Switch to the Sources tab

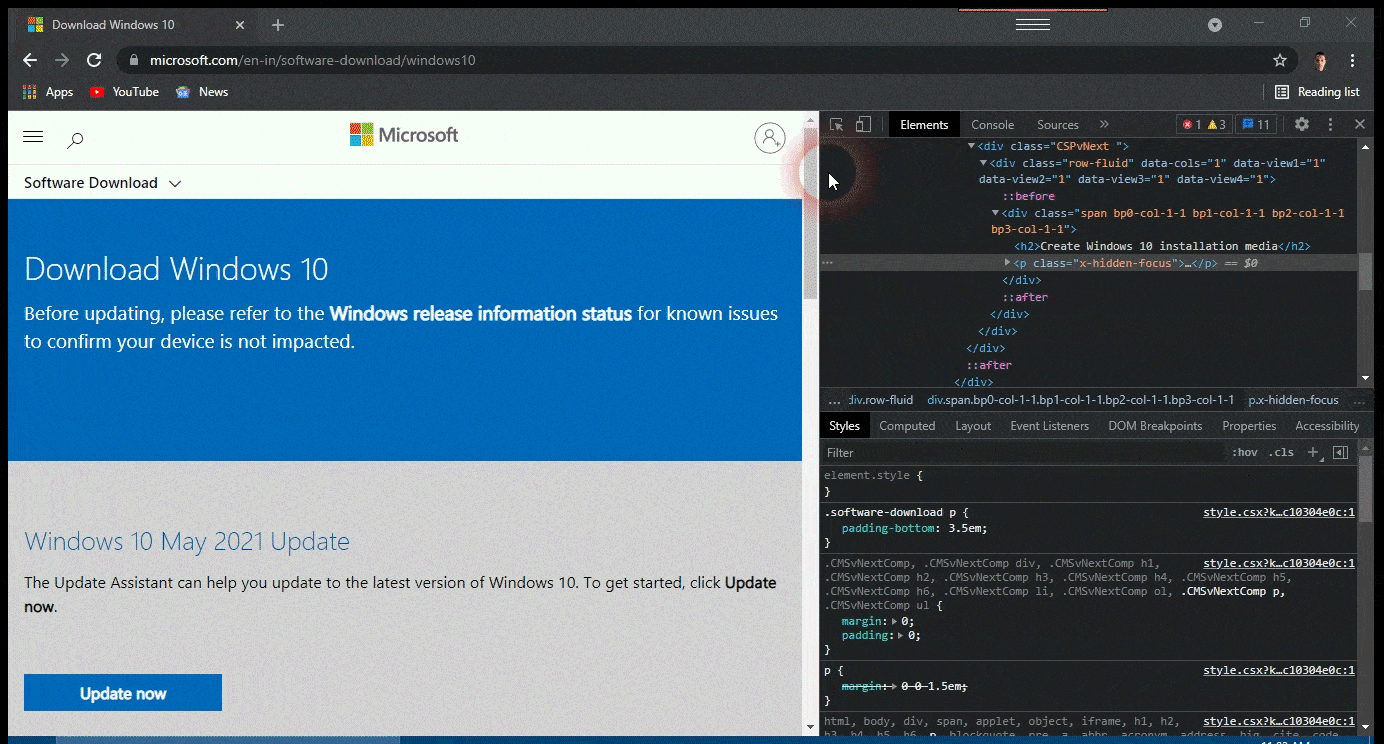(1058, 125)
